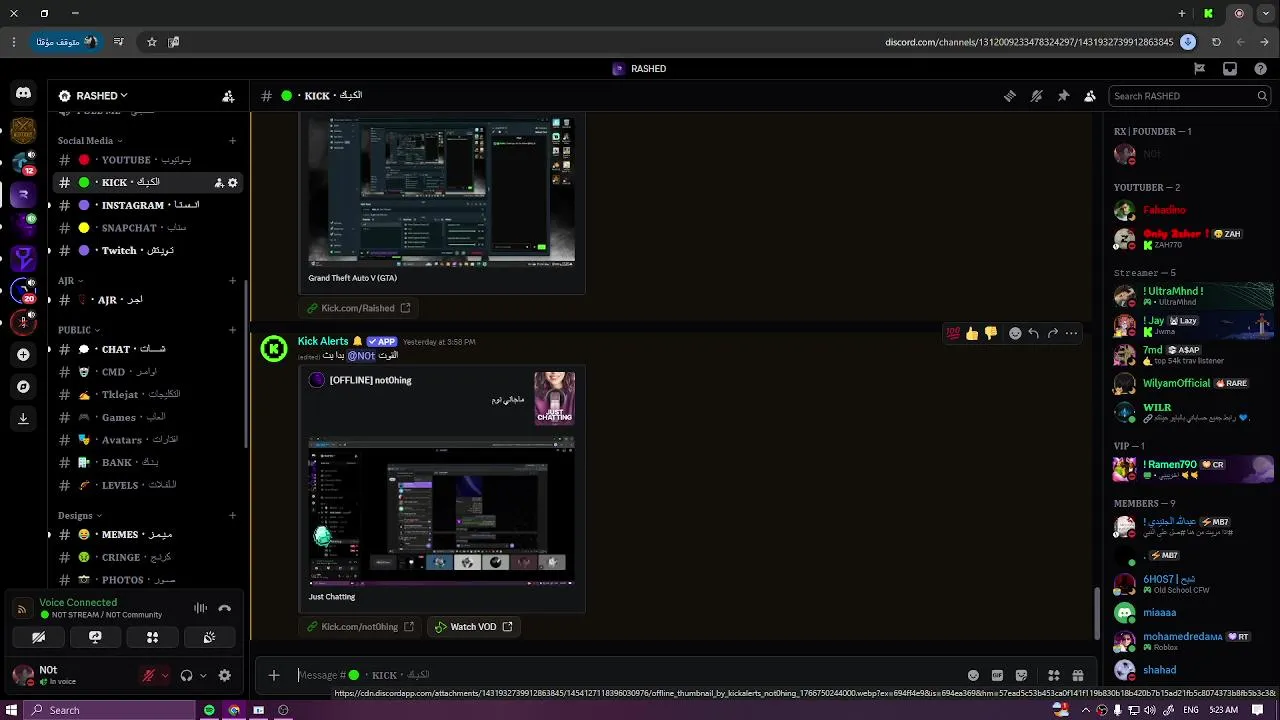This screenshot has width=1280, height=720.
Task: Open the SNAPCHAT channel
Action: tap(148, 228)
